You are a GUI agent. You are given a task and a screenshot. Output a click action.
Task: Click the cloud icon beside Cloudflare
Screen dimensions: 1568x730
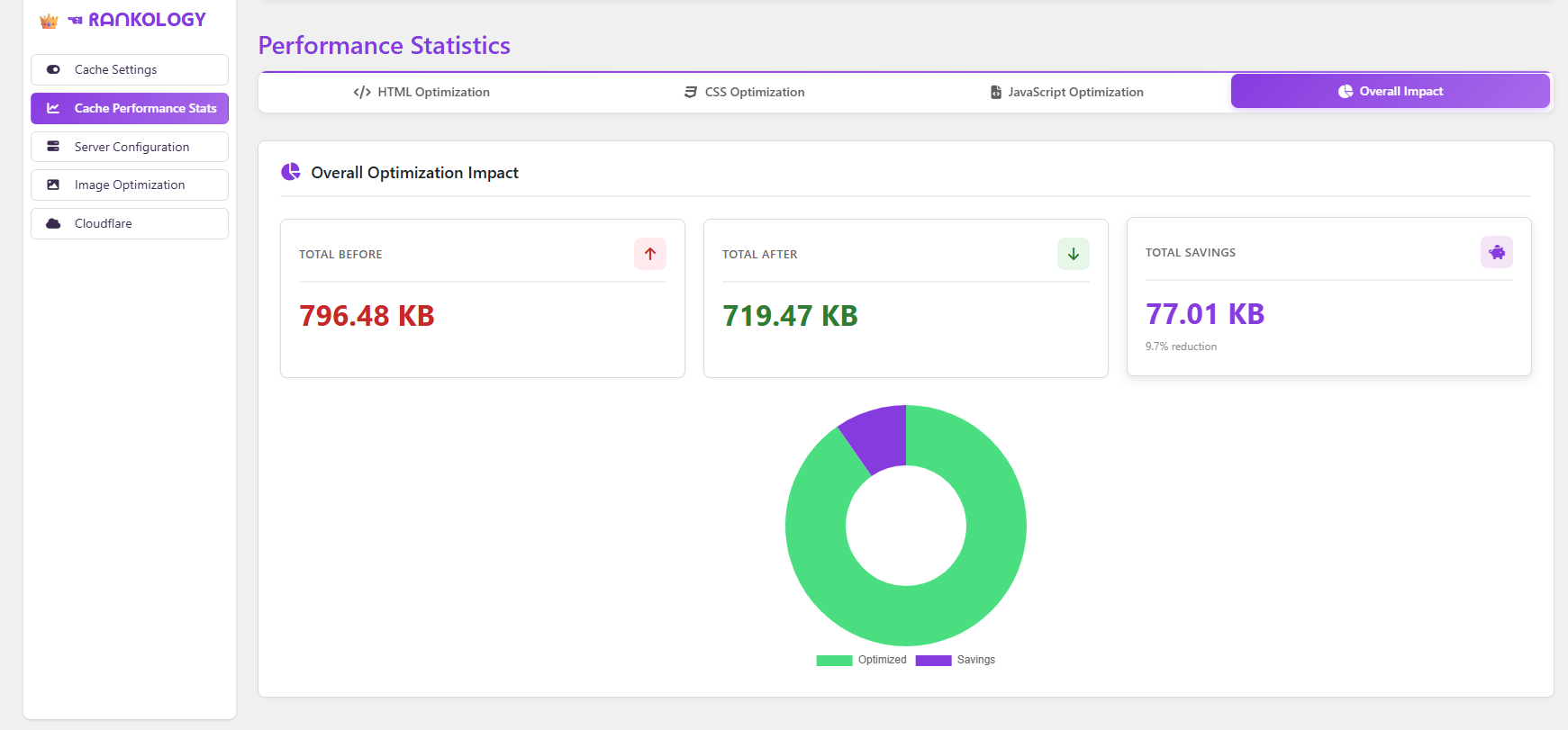point(53,223)
